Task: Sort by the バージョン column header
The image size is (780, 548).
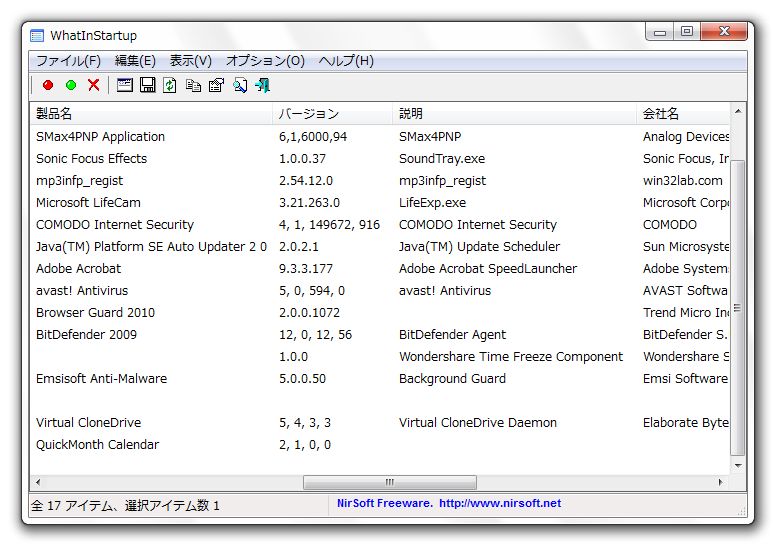Action: 332,114
